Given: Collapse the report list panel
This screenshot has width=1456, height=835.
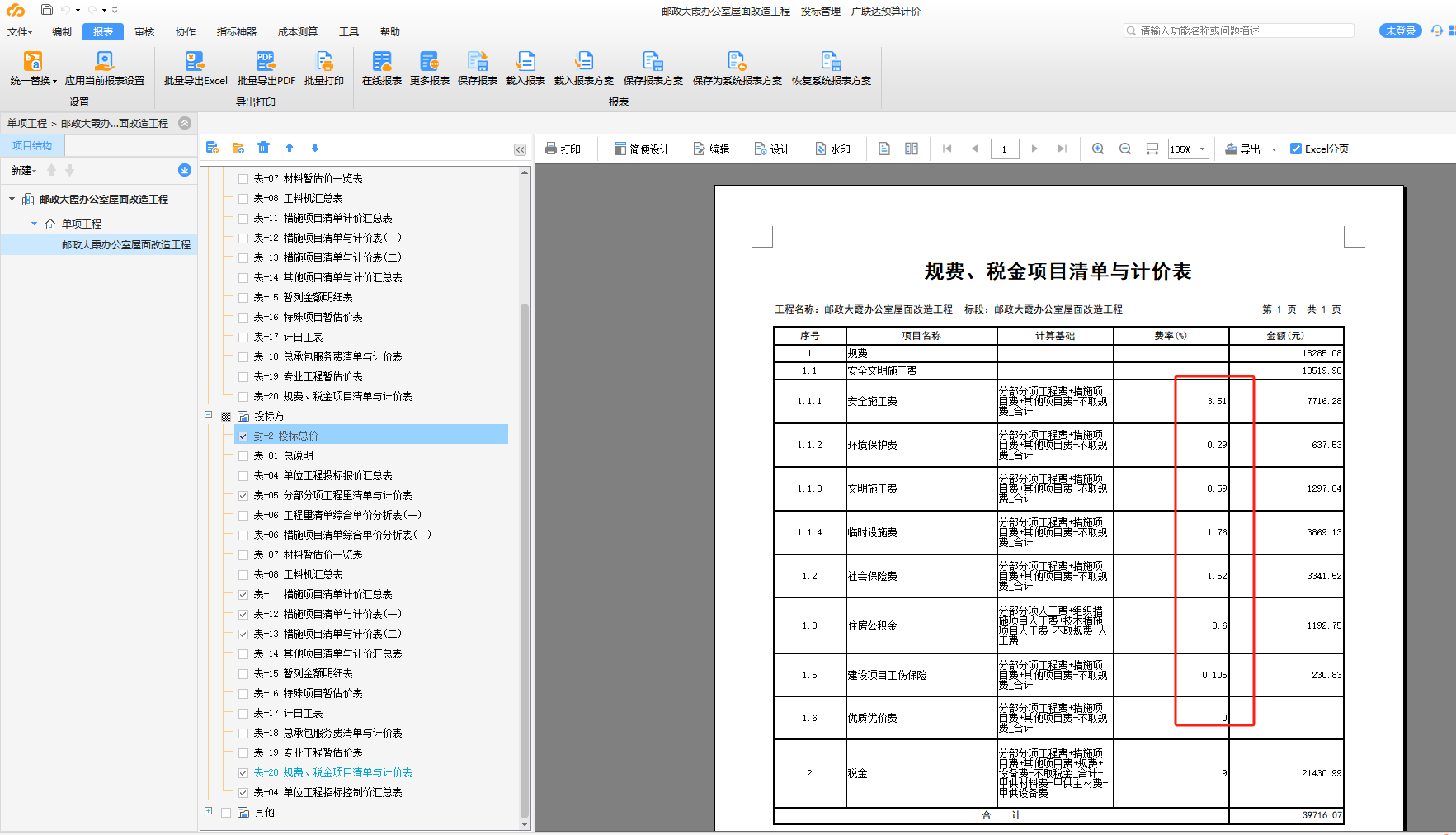Looking at the screenshot, I should coord(520,149).
